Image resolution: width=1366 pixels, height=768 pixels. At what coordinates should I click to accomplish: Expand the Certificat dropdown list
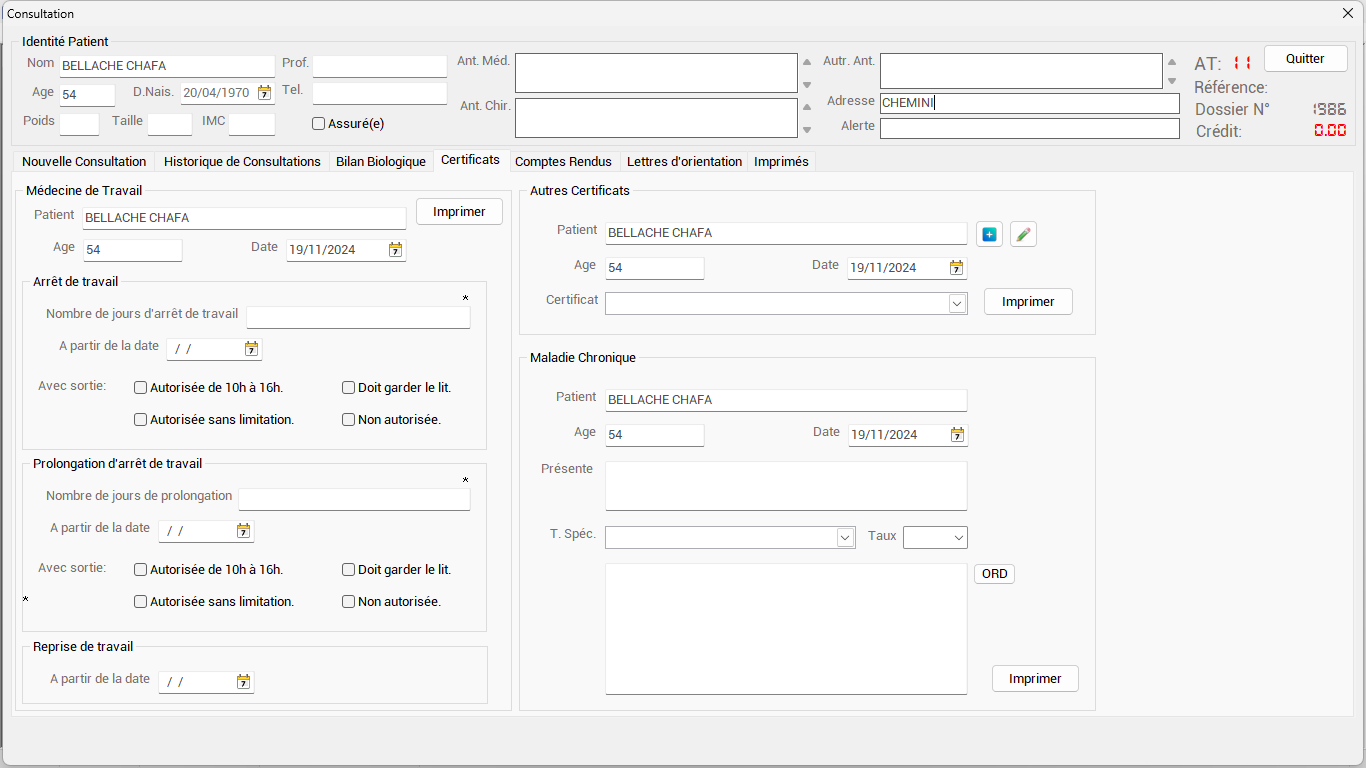pyautogui.click(x=957, y=303)
